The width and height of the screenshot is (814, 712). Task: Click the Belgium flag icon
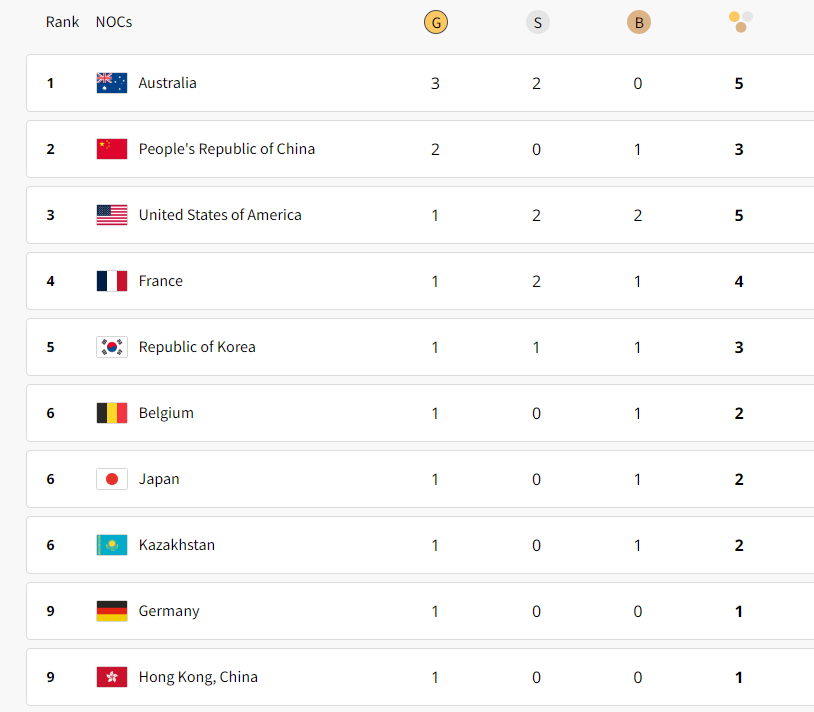pos(112,413)
